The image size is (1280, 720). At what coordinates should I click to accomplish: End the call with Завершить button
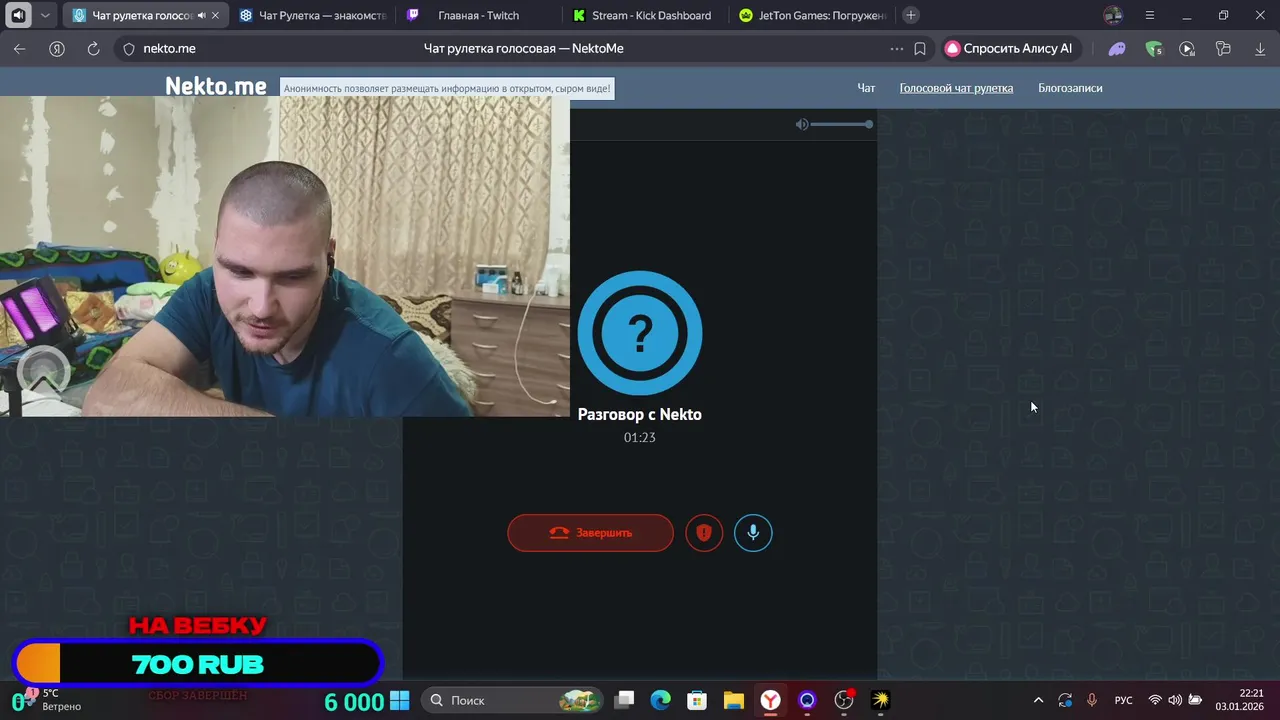coord(590,533)
